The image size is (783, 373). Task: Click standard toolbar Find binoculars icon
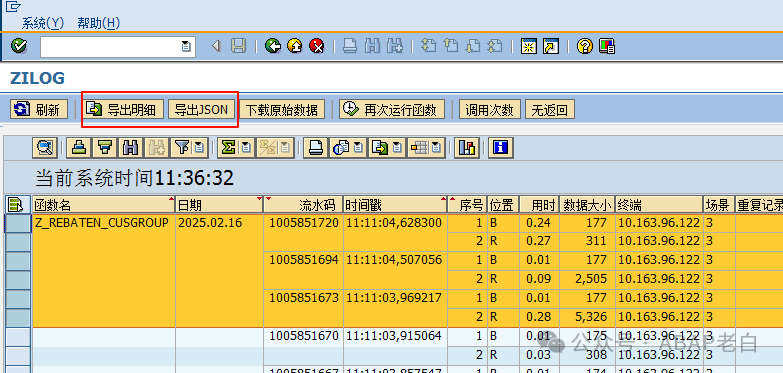point(373,46)
